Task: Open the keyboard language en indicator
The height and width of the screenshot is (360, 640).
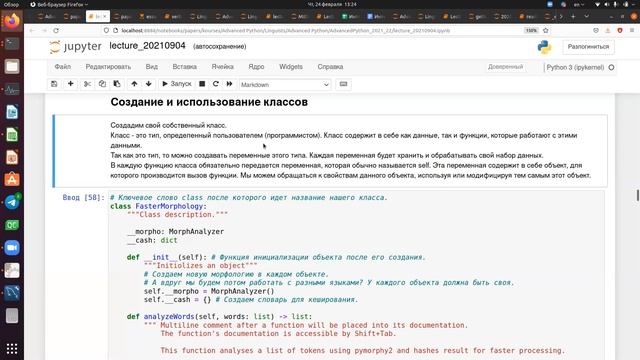Action: [x=578, y=4]
